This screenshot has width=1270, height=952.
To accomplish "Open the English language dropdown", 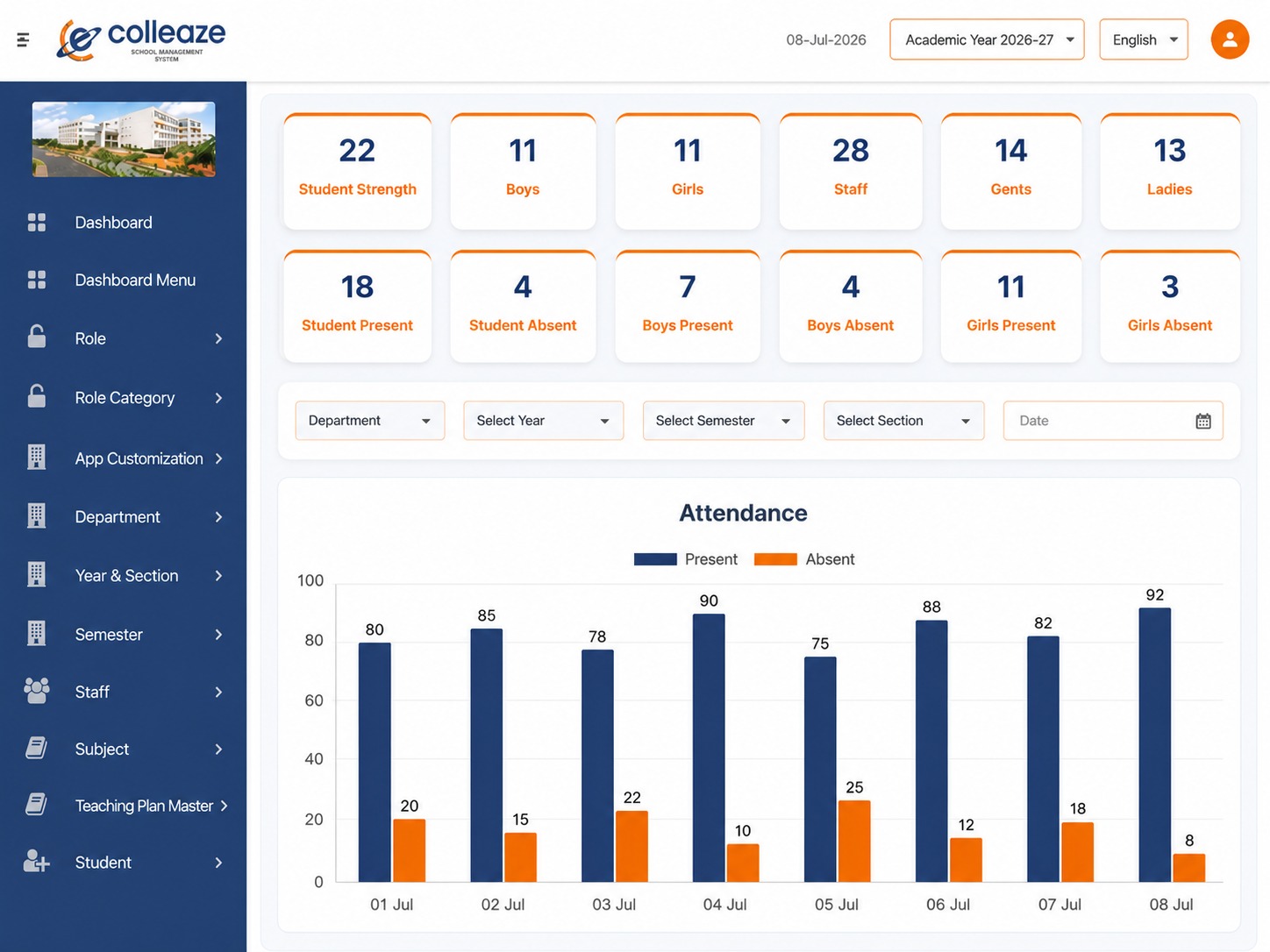I will pyautogui.click(x=1144, y=39).
